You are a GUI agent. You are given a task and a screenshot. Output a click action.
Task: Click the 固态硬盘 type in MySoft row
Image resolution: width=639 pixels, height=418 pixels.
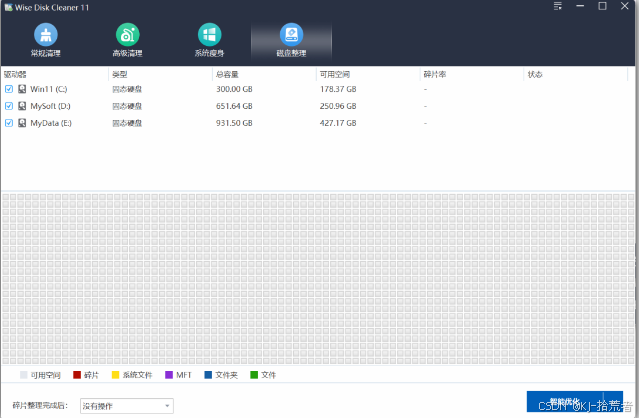127,106
